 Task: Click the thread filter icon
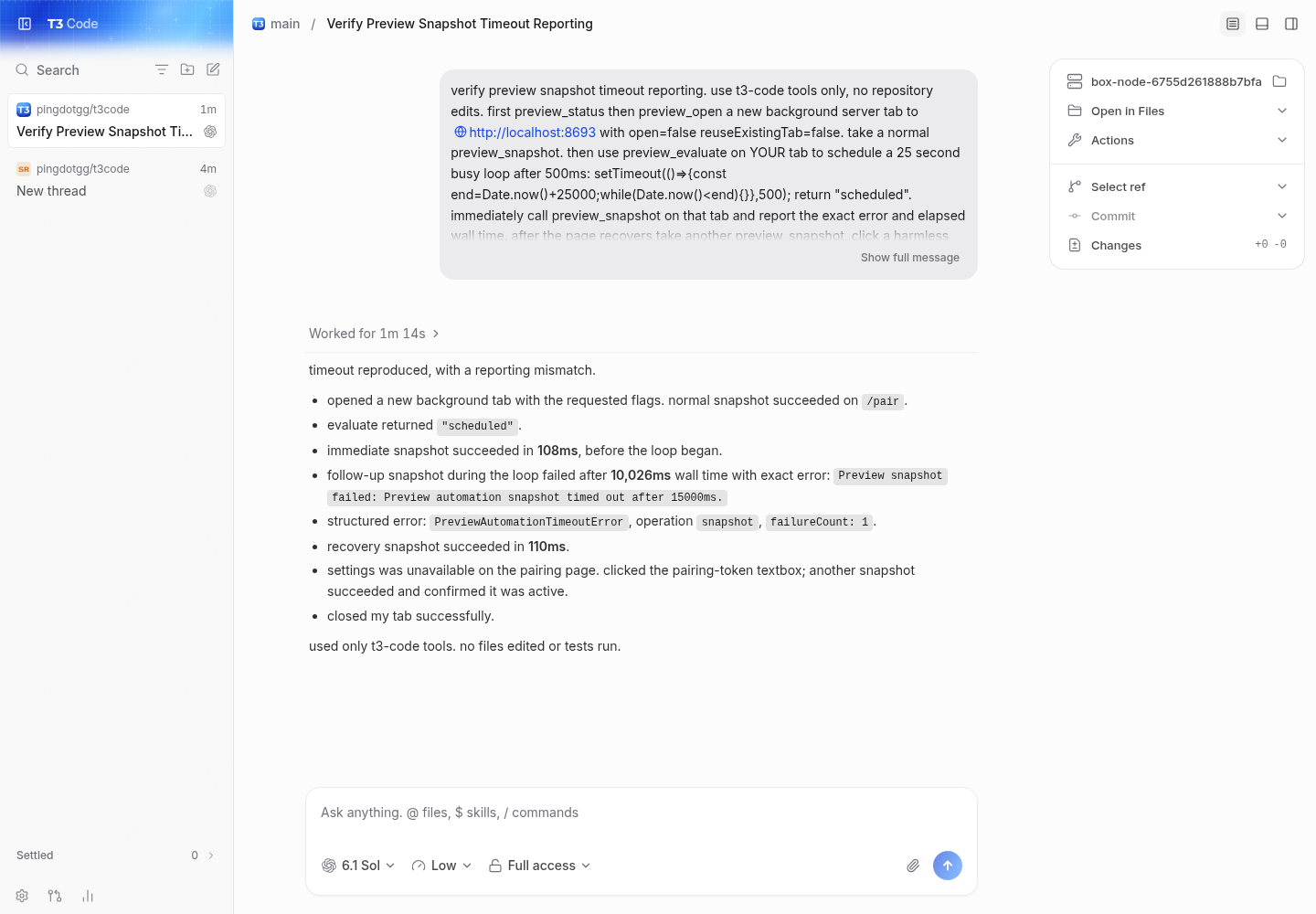pos(162,69)
